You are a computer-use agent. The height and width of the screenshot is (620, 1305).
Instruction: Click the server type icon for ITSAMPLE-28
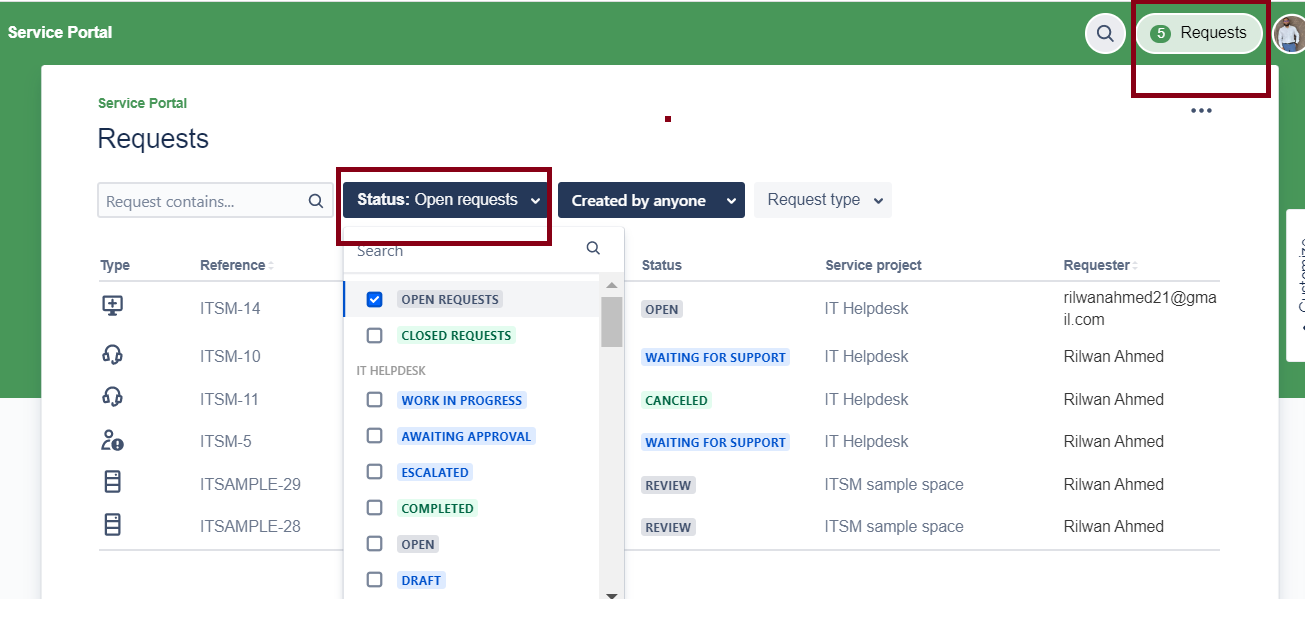click(113, 523)
